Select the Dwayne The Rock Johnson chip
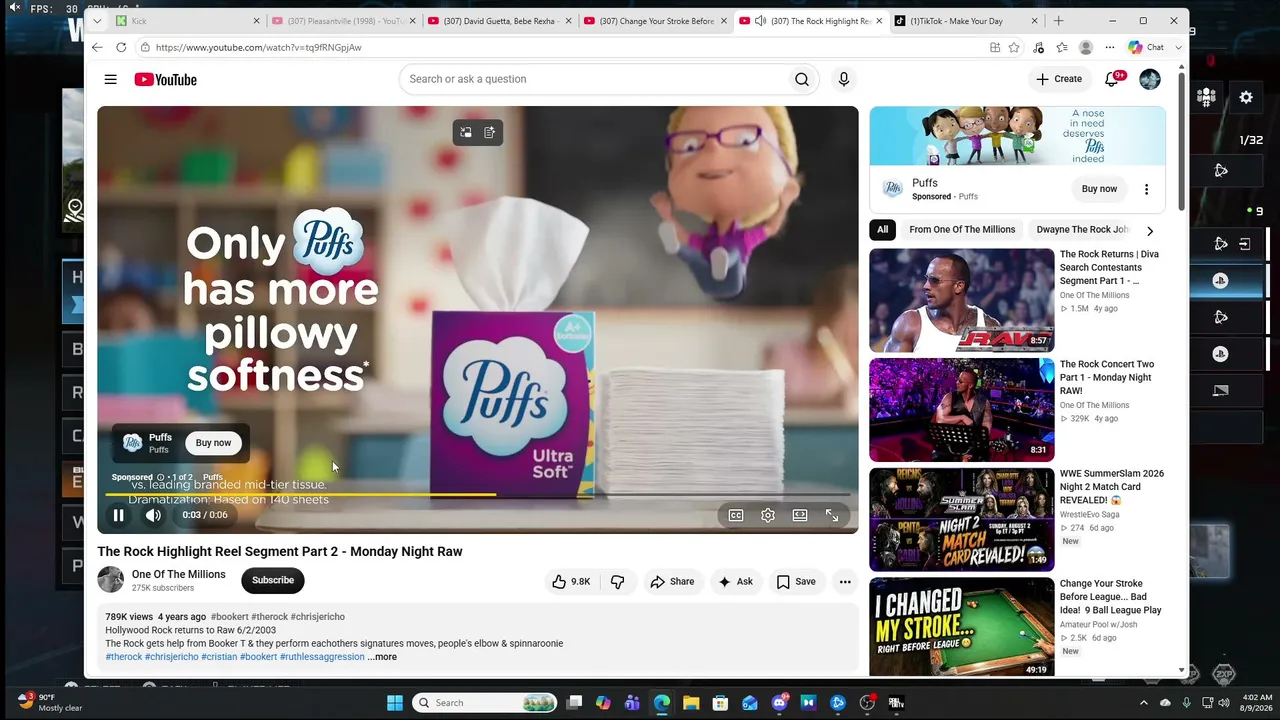The height and width of the screenshot is (720, 1280). tap(1083, 230)
